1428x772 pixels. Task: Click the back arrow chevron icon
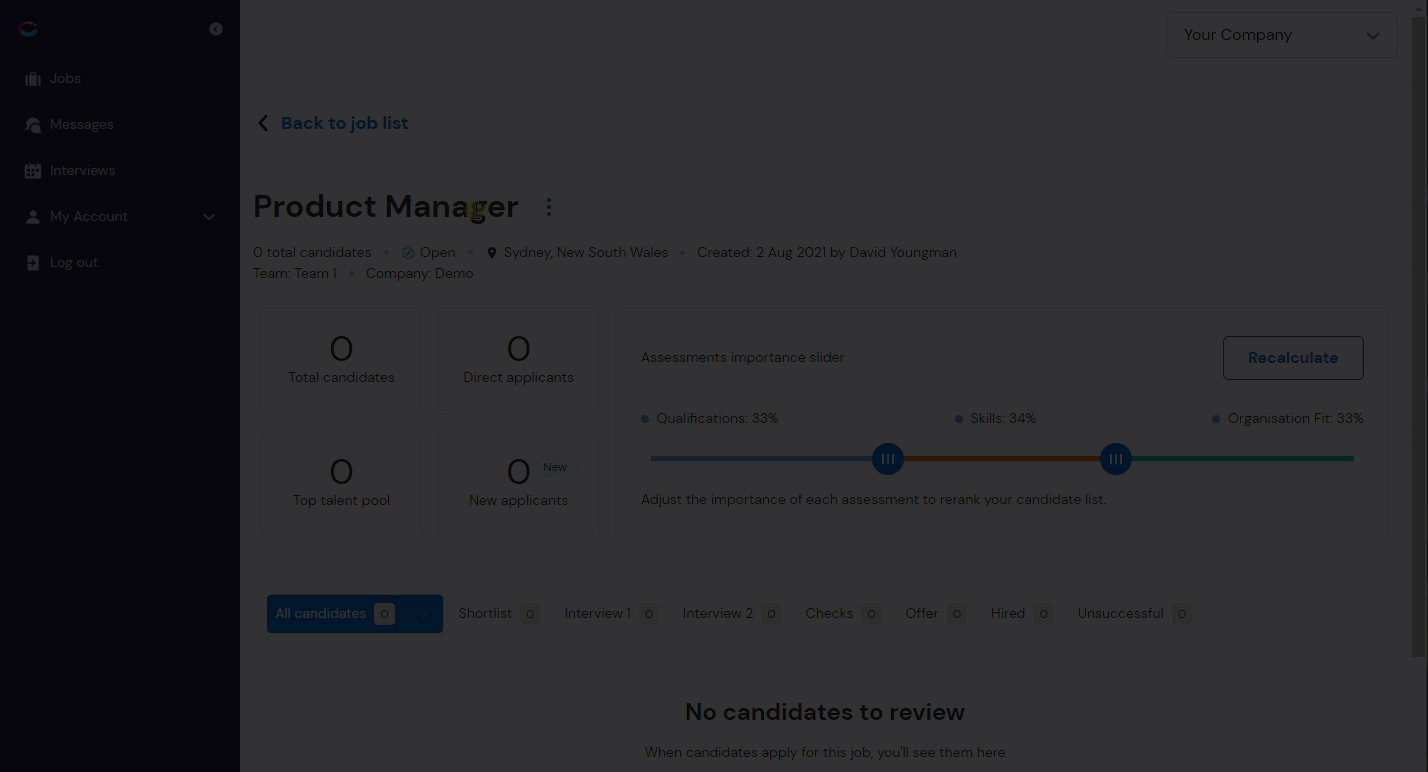click(263, 123)
